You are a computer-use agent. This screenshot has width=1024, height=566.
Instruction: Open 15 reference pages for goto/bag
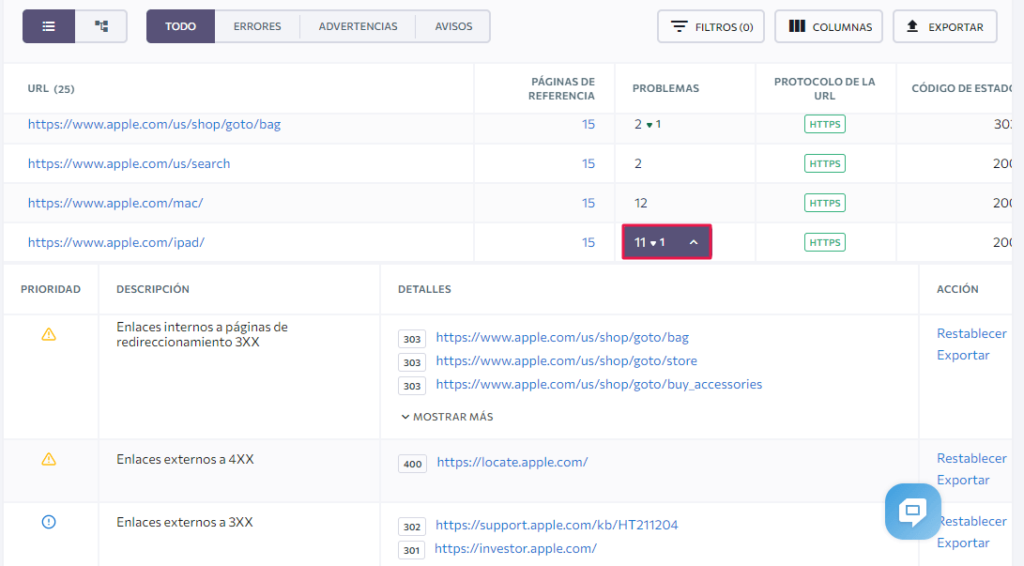[x=588, y=124]
